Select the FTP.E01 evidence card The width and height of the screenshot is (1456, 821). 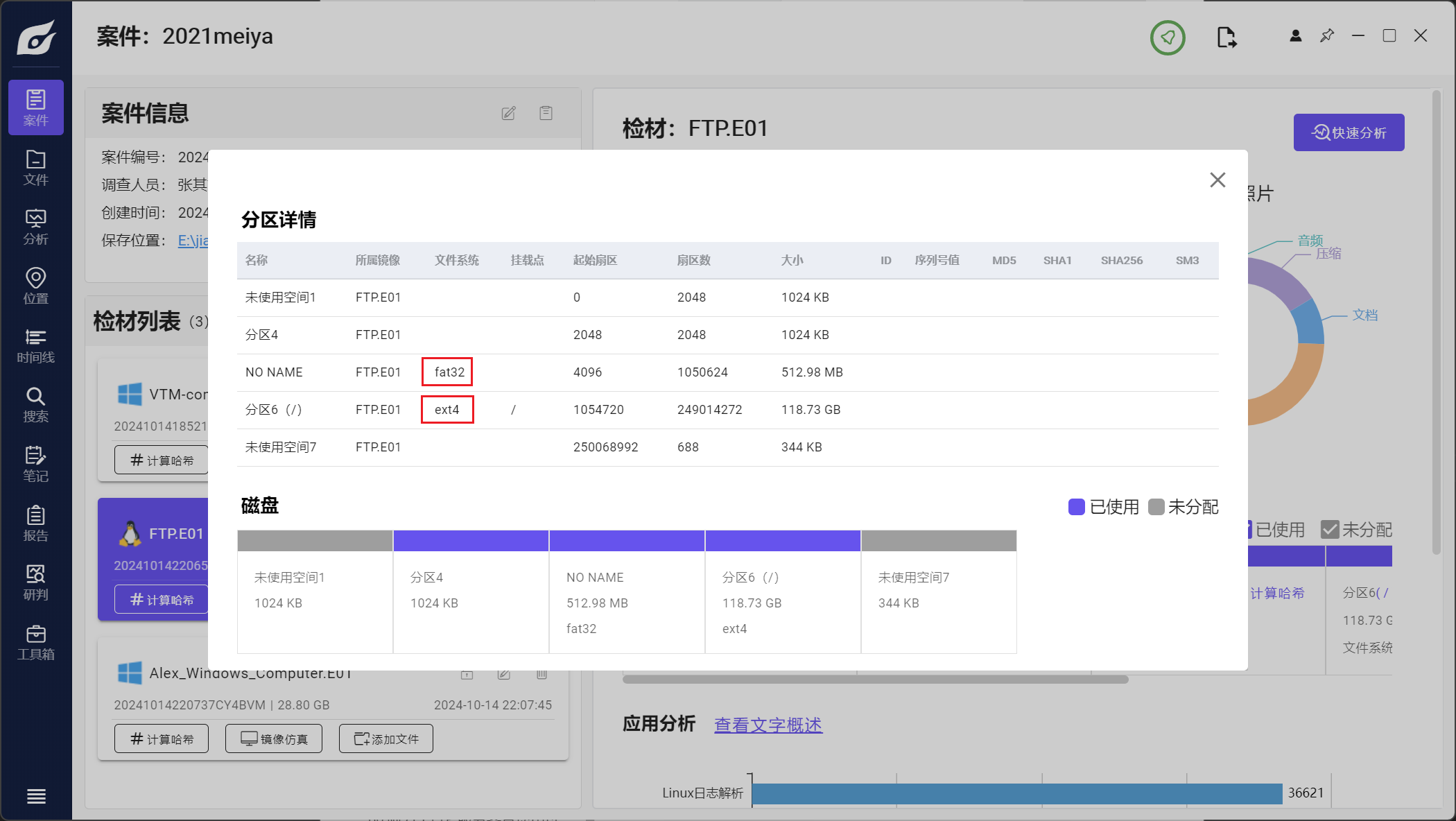tap(154, 559)
